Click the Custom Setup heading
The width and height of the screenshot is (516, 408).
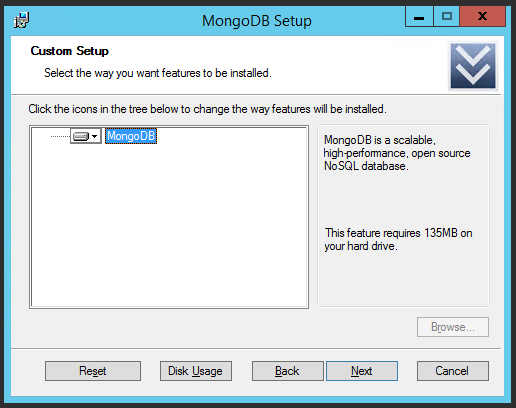point(70,51)
